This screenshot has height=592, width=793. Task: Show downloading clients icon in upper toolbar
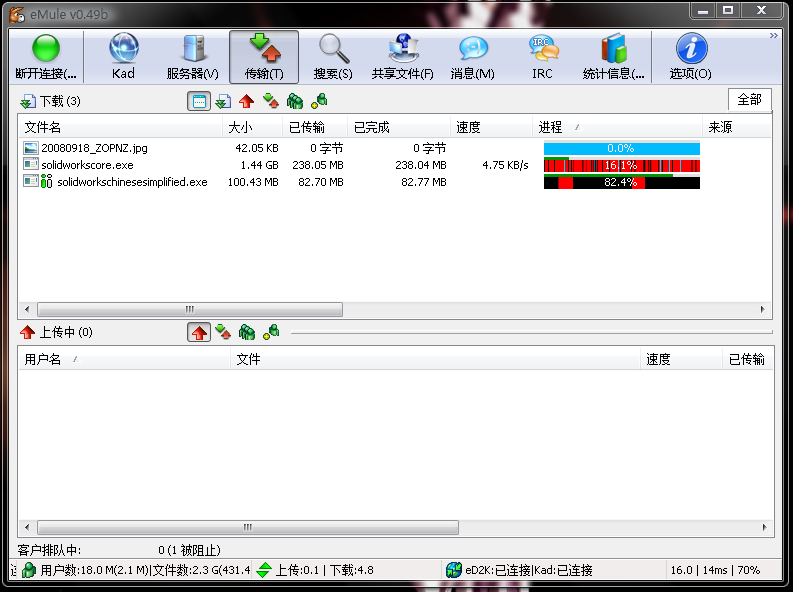click(271, 101)
